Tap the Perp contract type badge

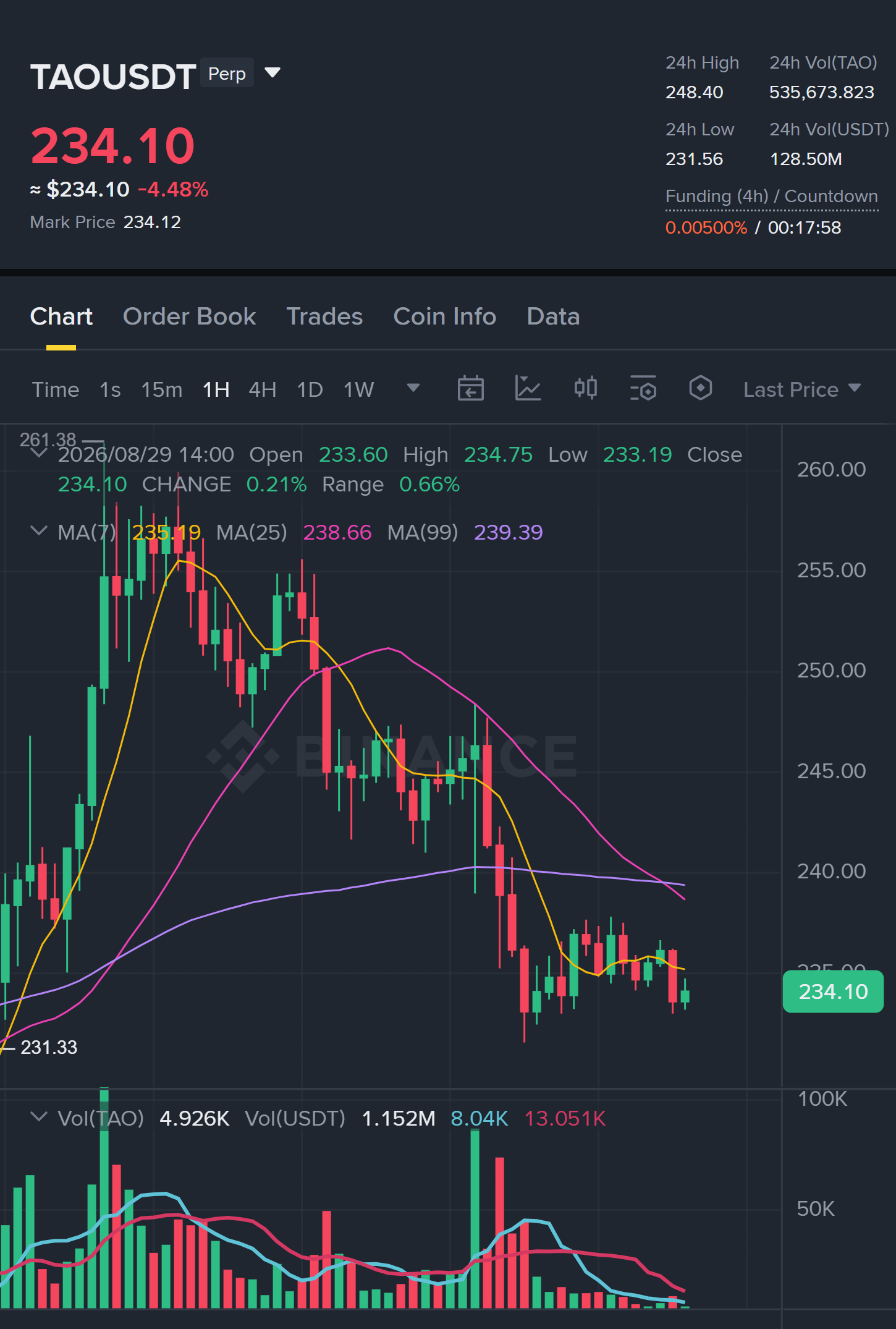(227, 73)
